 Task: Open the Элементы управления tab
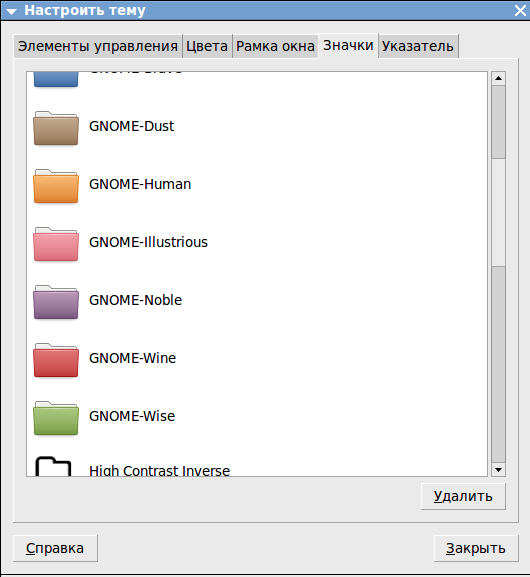point(98,46)
